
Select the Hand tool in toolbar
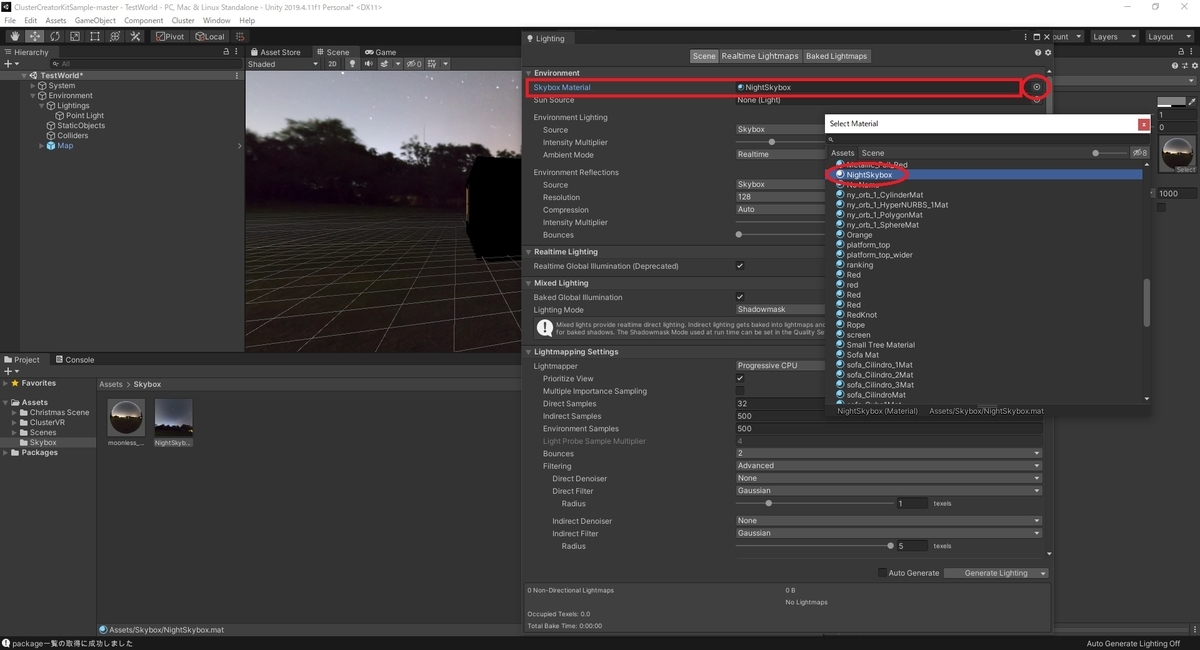click(x=15, y=37)
